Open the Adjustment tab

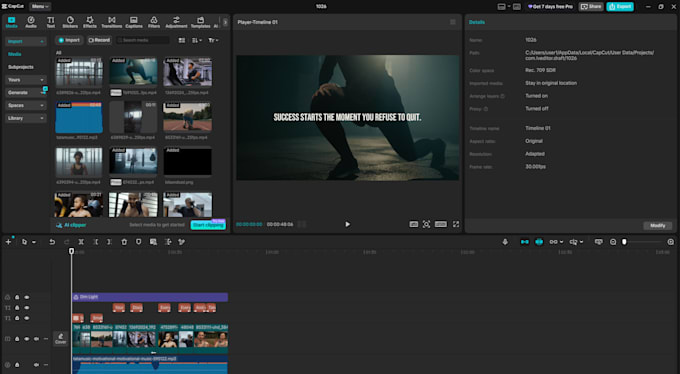click(x=176, y=22)
